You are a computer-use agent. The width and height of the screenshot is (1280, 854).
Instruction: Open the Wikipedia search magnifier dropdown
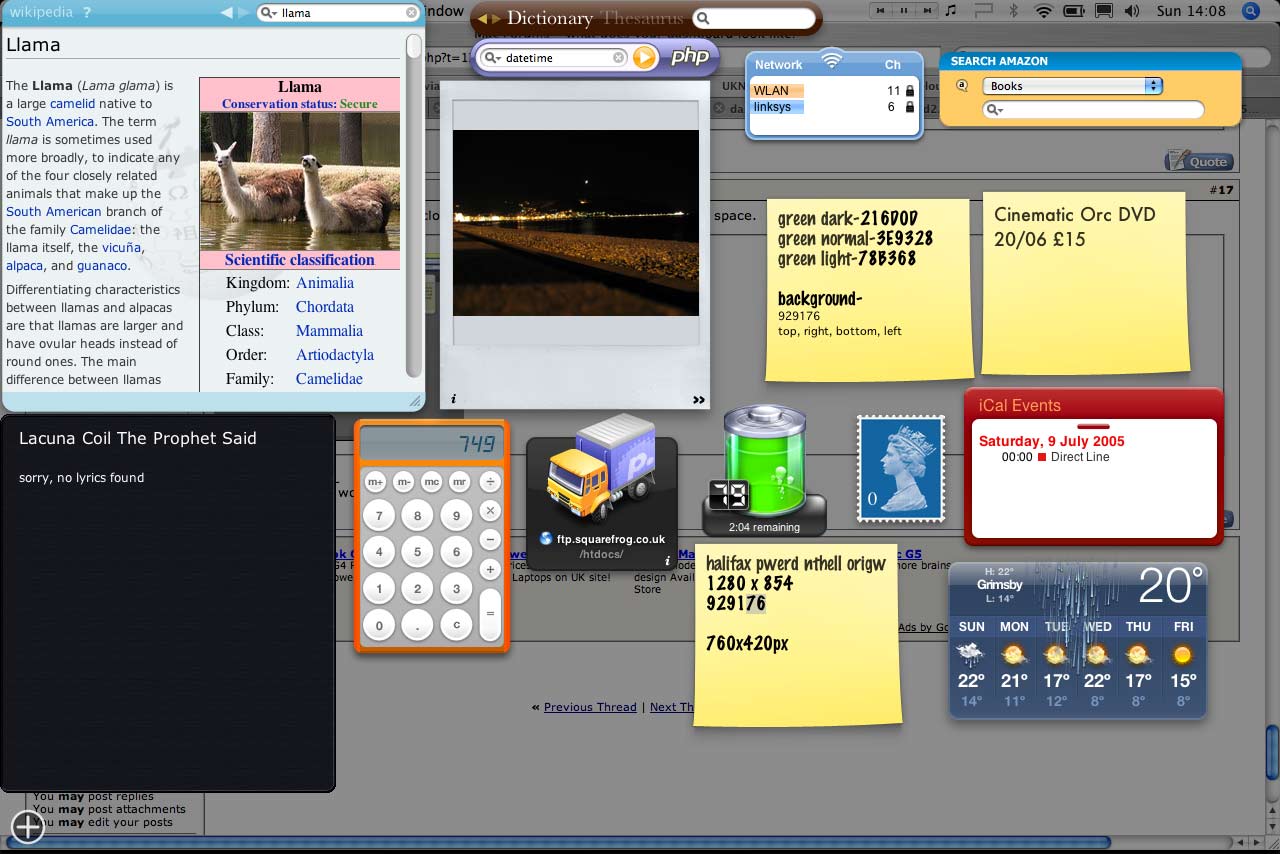(x=269, y=13)
